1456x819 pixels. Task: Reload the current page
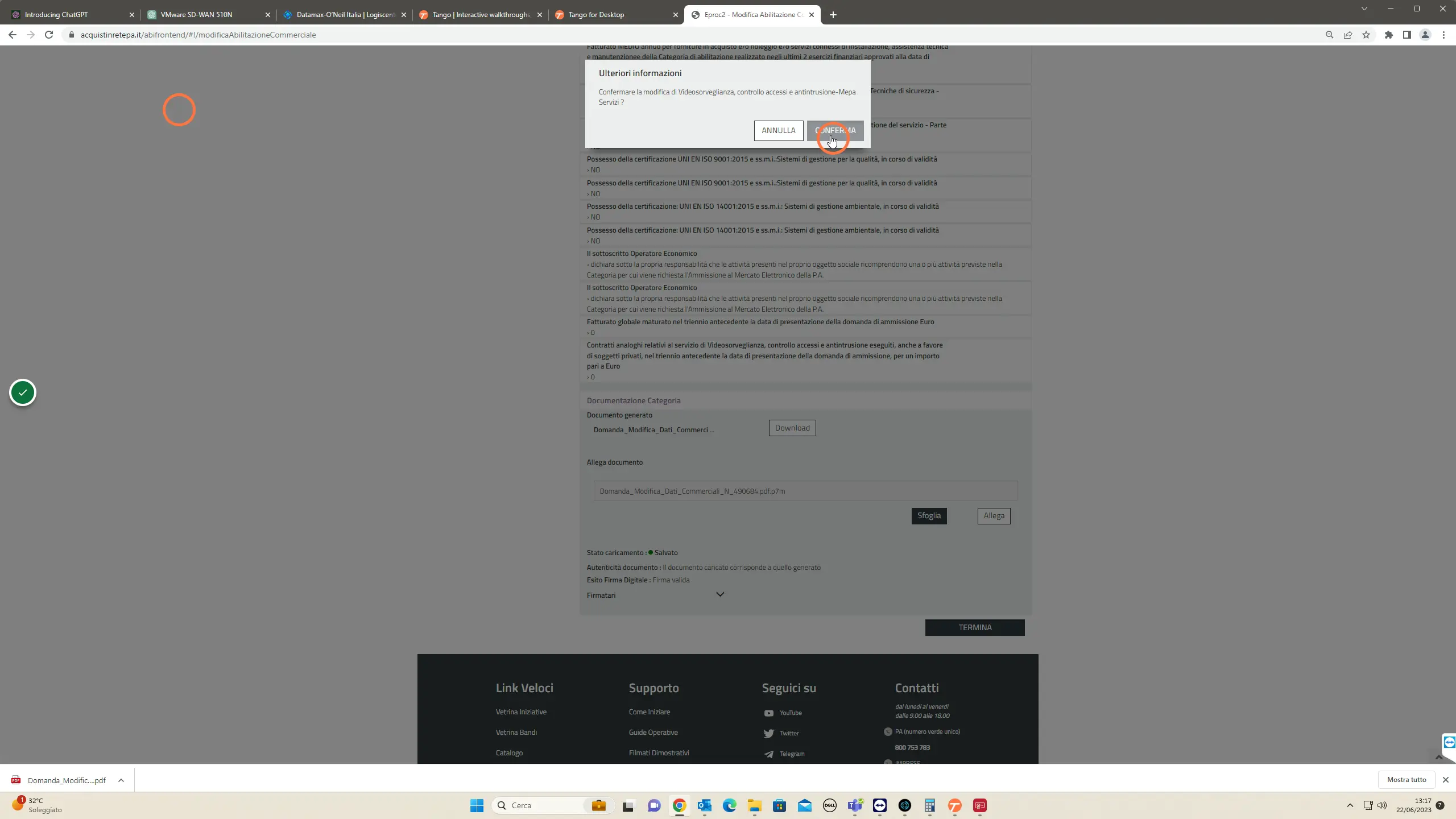[49, 35]
